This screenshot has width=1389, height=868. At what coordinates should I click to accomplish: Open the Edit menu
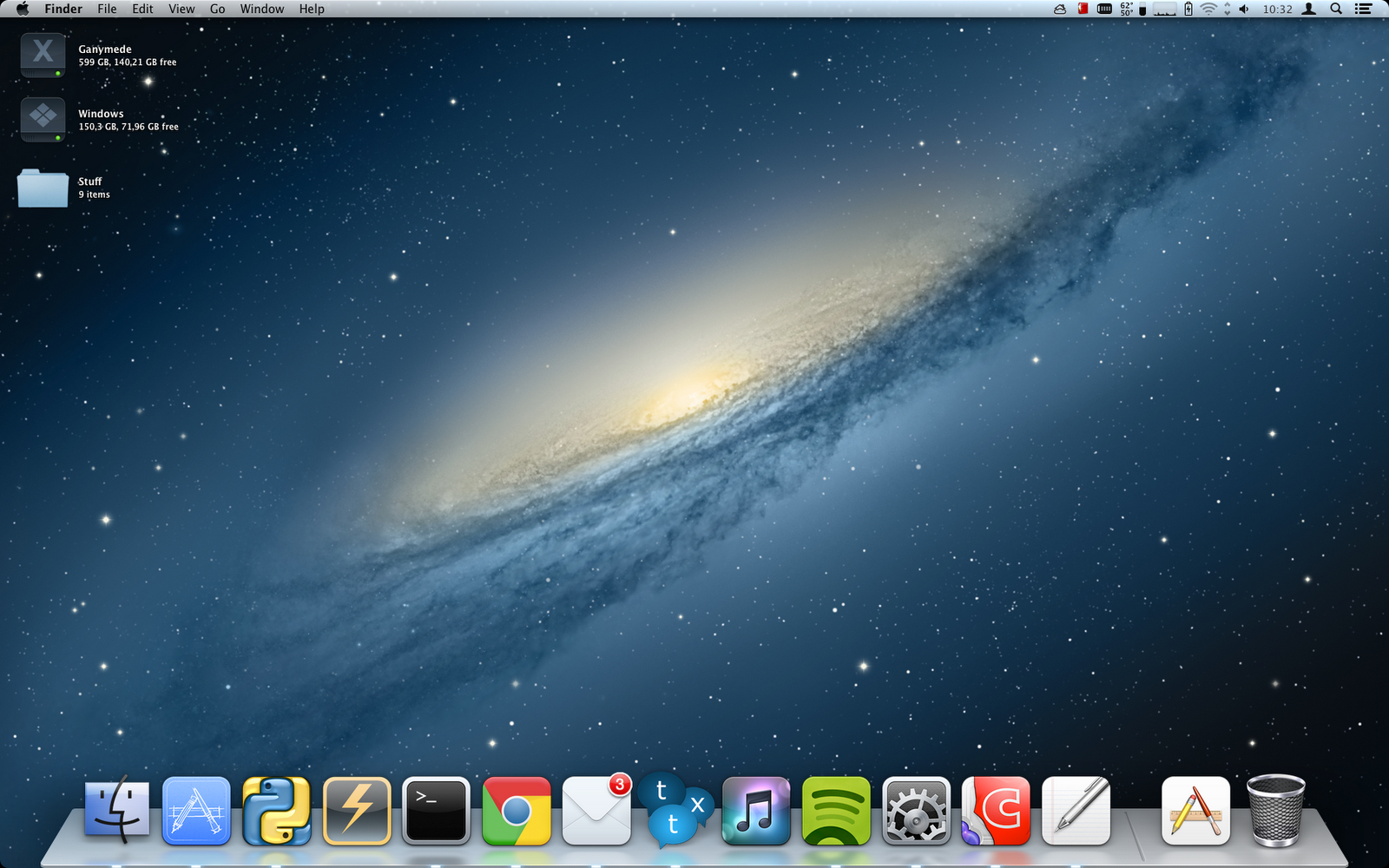142,9
